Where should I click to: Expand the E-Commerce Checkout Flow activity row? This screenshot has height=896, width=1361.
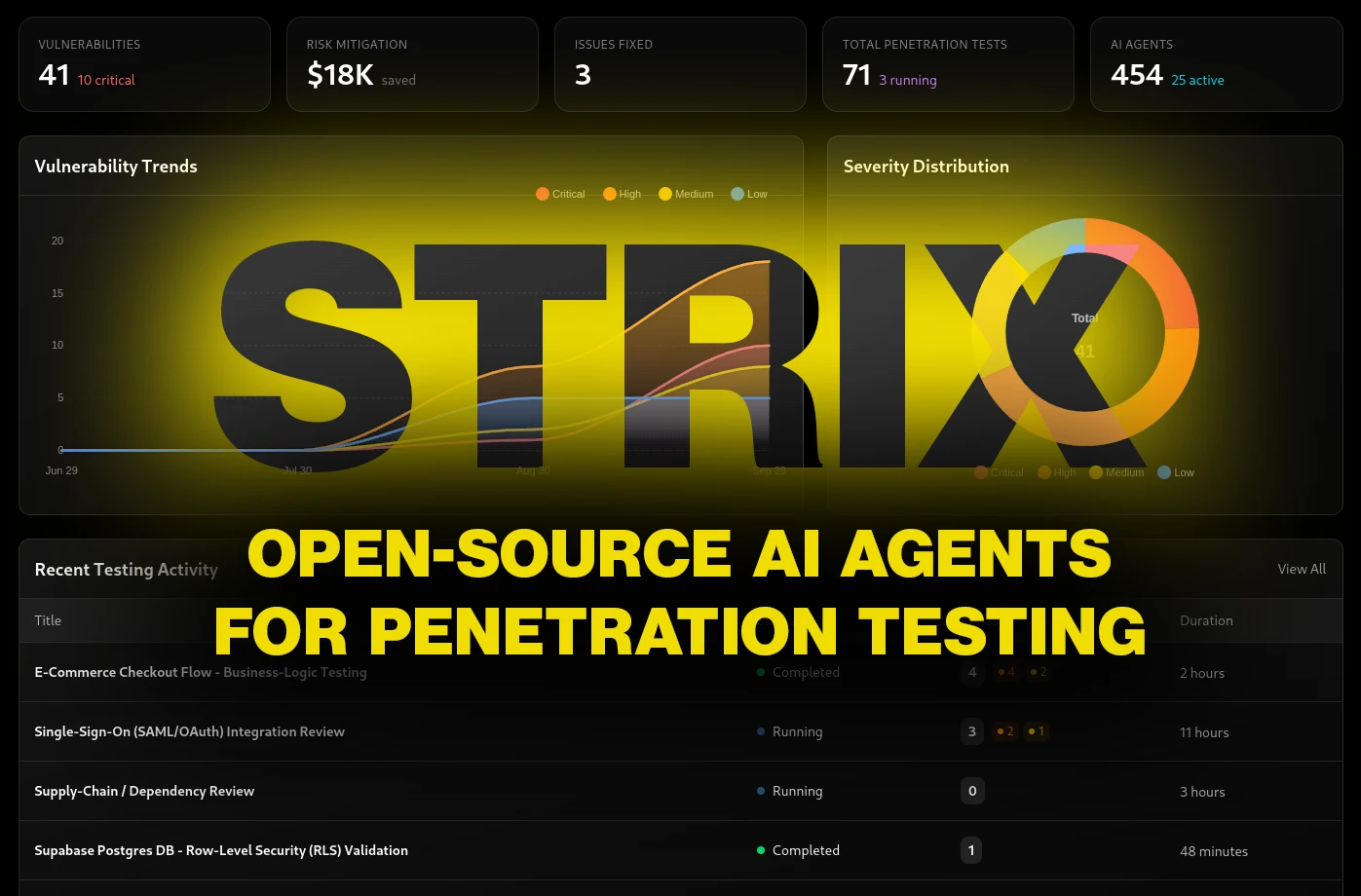pyautogui.click(x=200, y=672)
